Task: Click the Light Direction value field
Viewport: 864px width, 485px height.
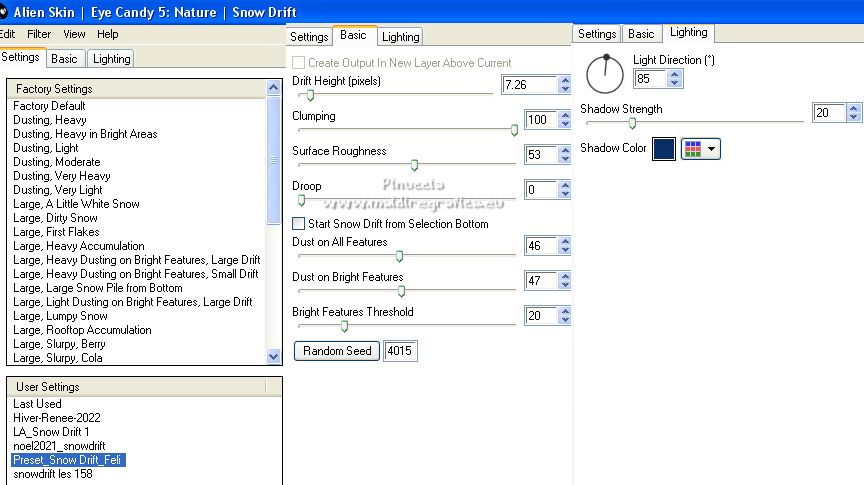Action: coord(650,79)
